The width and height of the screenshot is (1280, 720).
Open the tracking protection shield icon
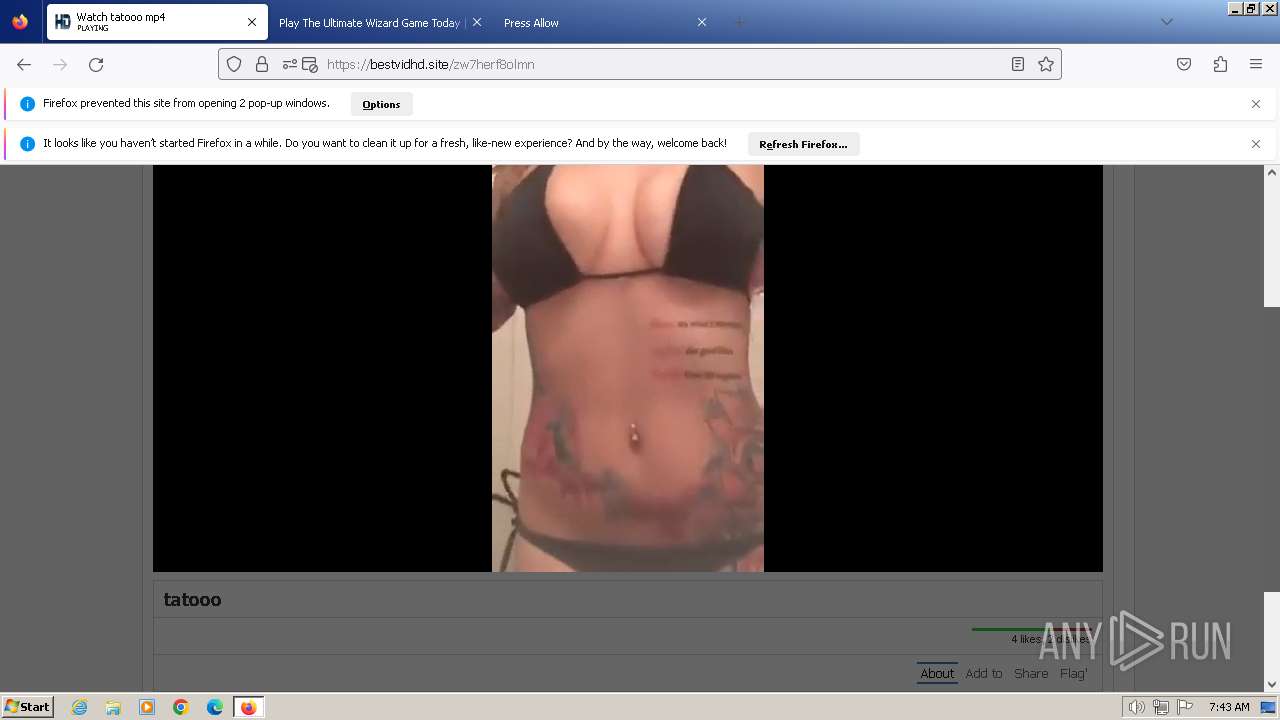(234, 64)
